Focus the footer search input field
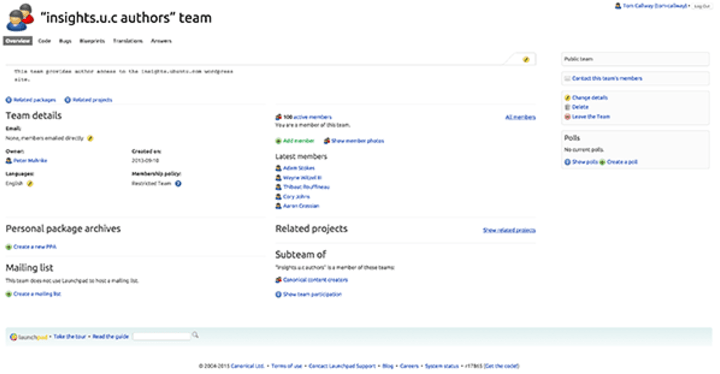 [x=162, y=337]
